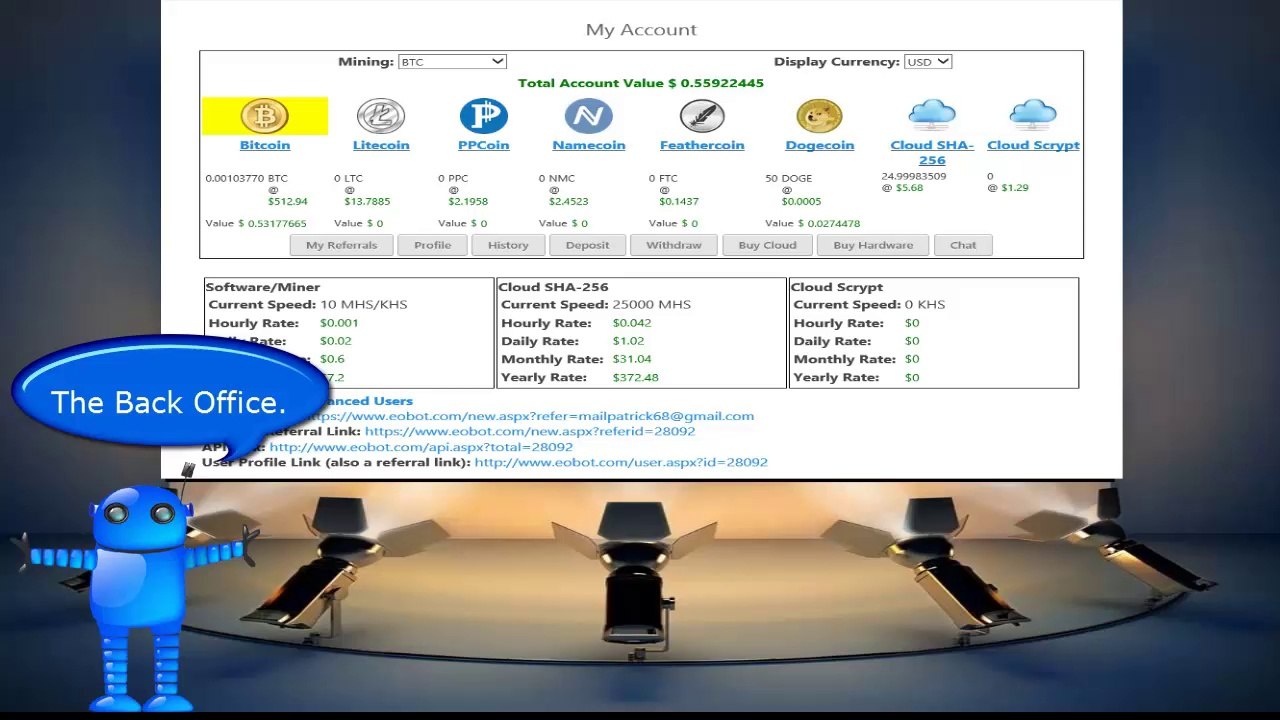Click the Cloud Scrypt price $1.29
Screen dimensions: 1280x720
click(x=1015, y=187)
